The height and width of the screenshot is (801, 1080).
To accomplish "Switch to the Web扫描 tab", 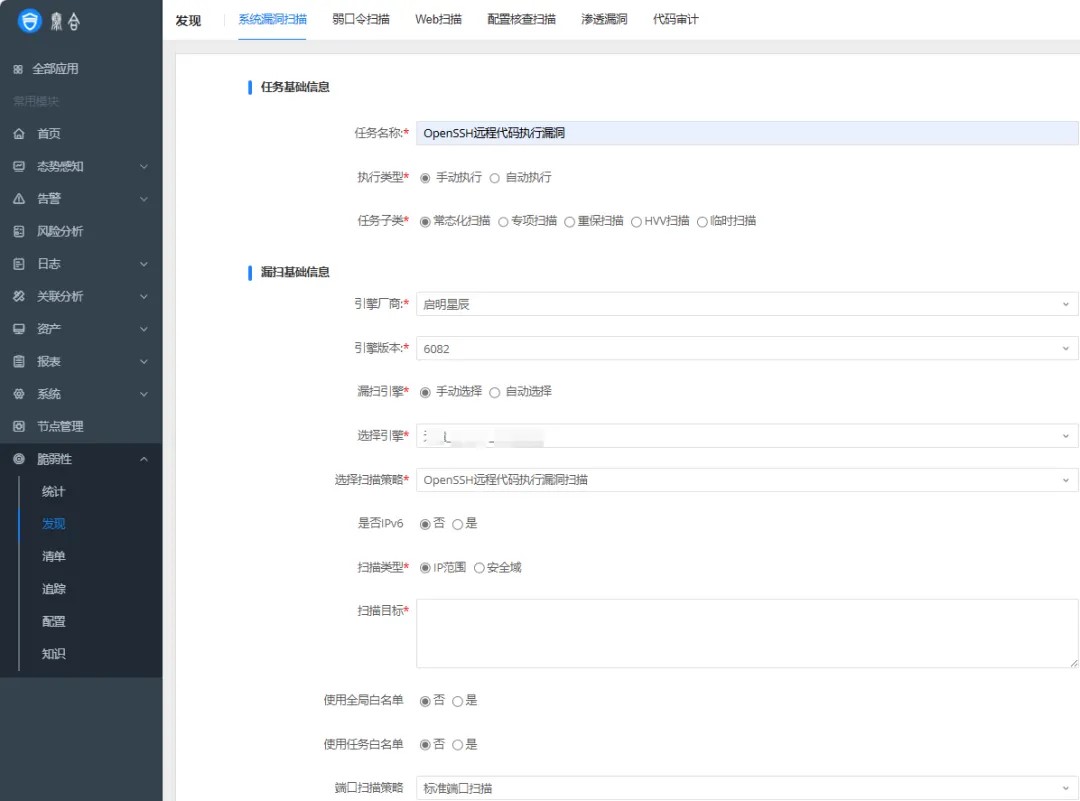I will tap(438, 19).
